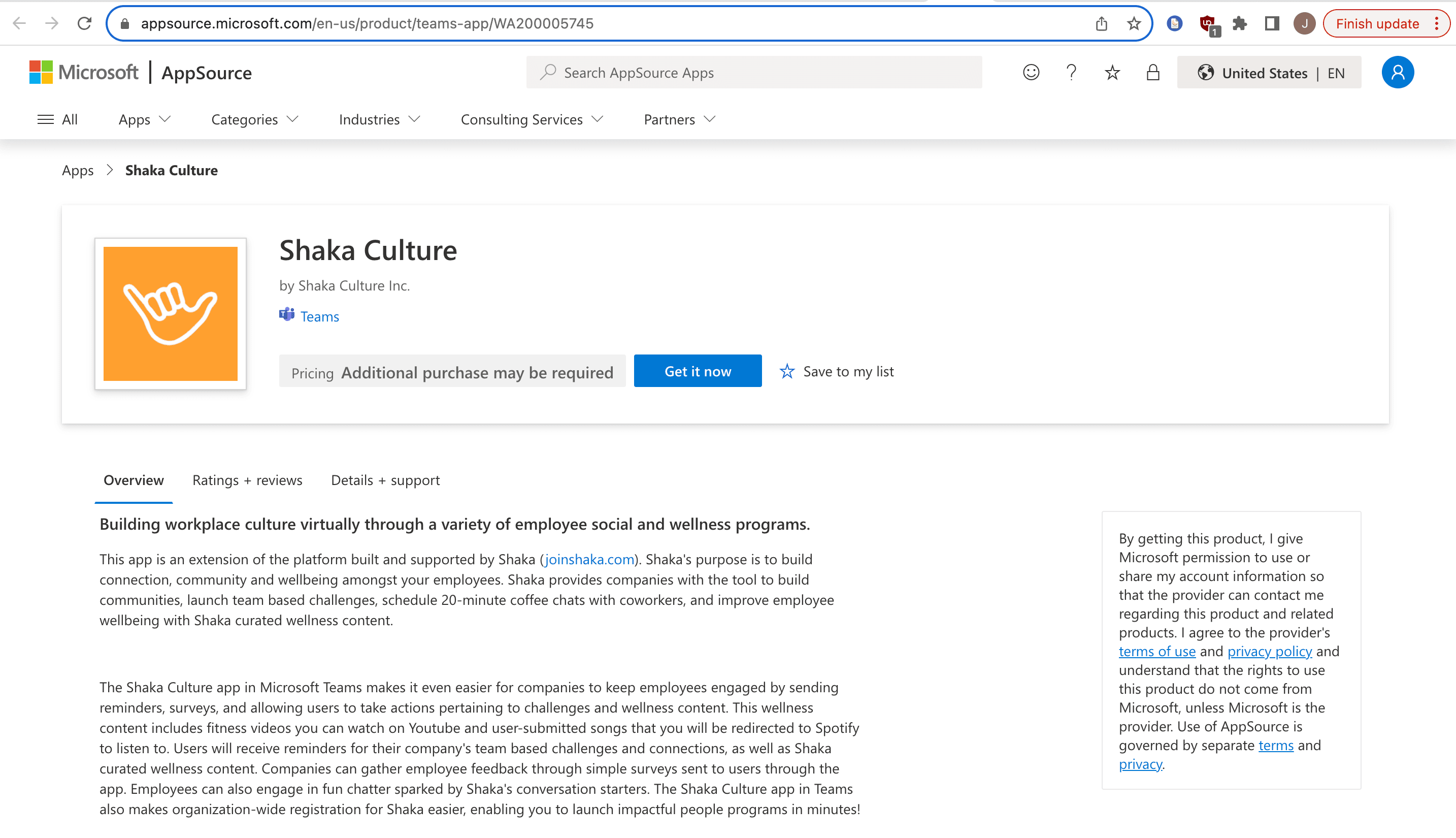Click the Shaka Culture shaka hand icon

171,313
